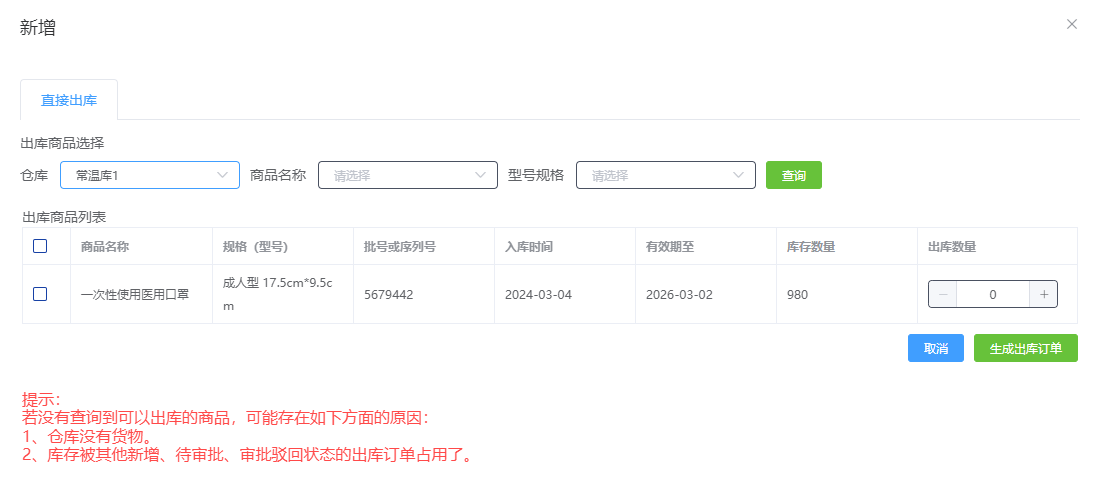Click the 入库时间 column header
This screenshot has height=494, width=1098.
(529, 246)
